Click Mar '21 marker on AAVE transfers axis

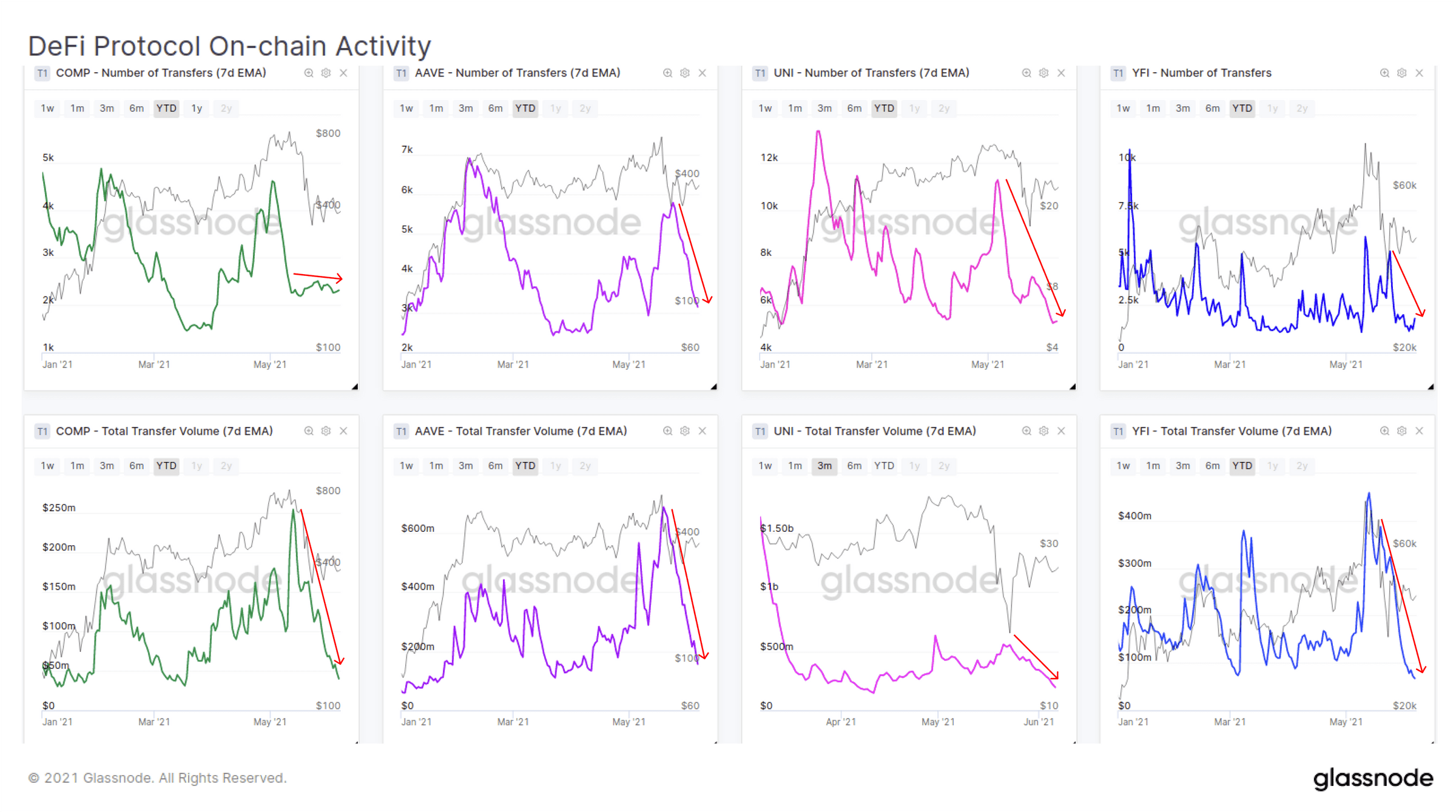click(513, 364)
